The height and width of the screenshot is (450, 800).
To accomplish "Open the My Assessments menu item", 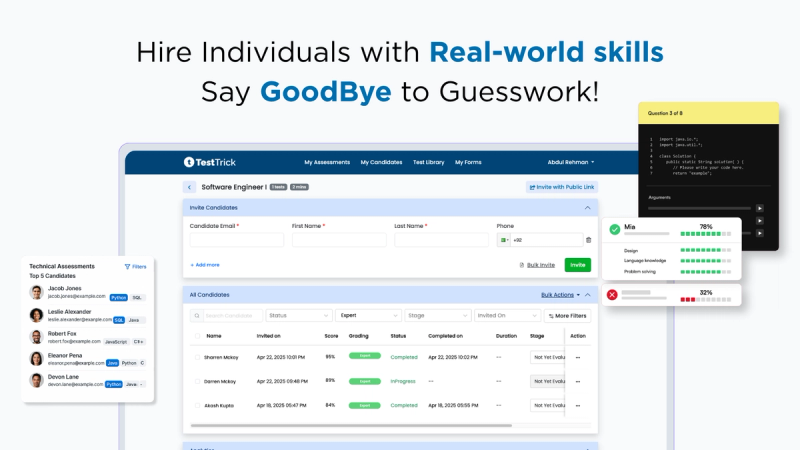I will click(x=327, y=162).
